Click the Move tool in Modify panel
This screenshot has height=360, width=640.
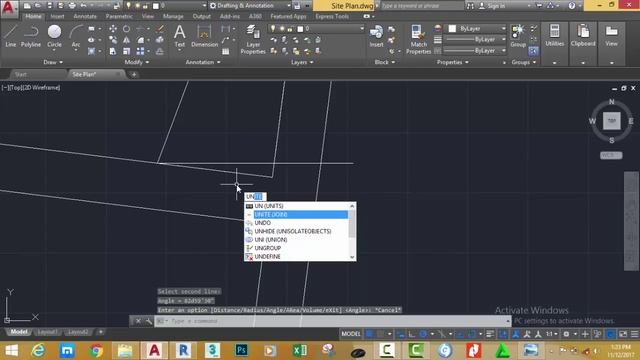pyautogui.click(x=113, y=29)
